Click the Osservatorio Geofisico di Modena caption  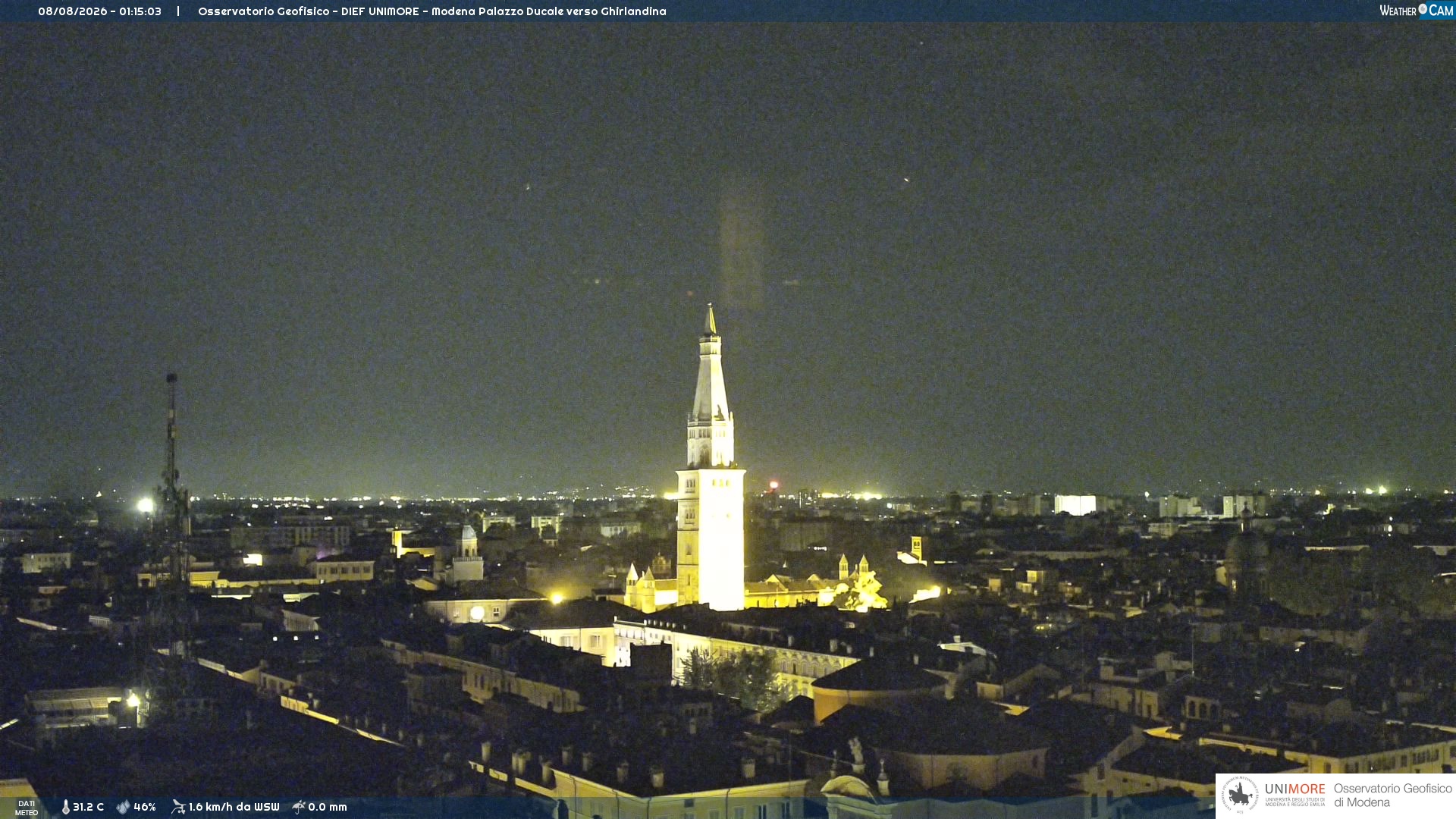point(1393,795)
